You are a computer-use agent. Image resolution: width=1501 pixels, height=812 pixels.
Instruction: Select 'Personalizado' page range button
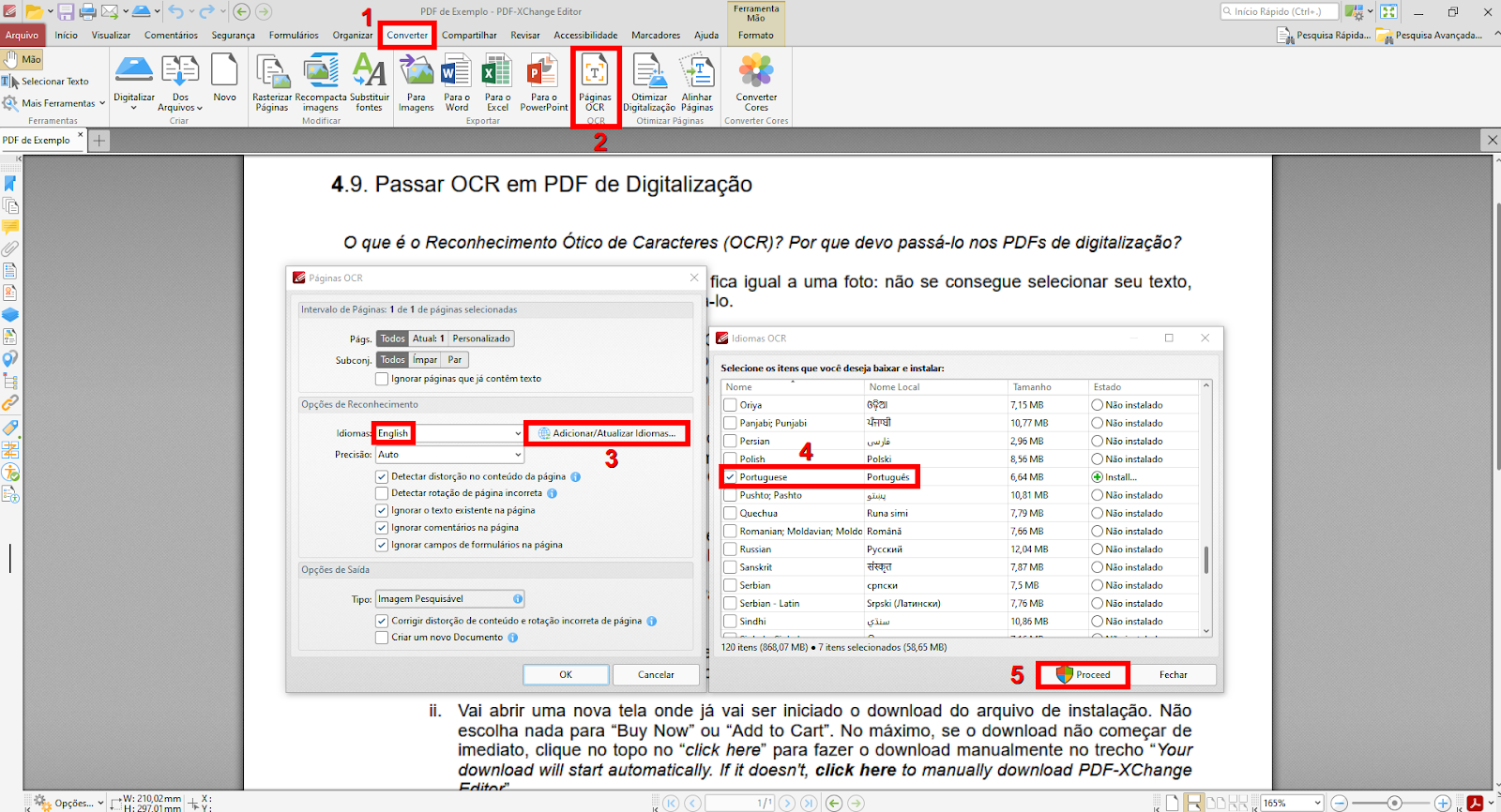tap(480, 338)
